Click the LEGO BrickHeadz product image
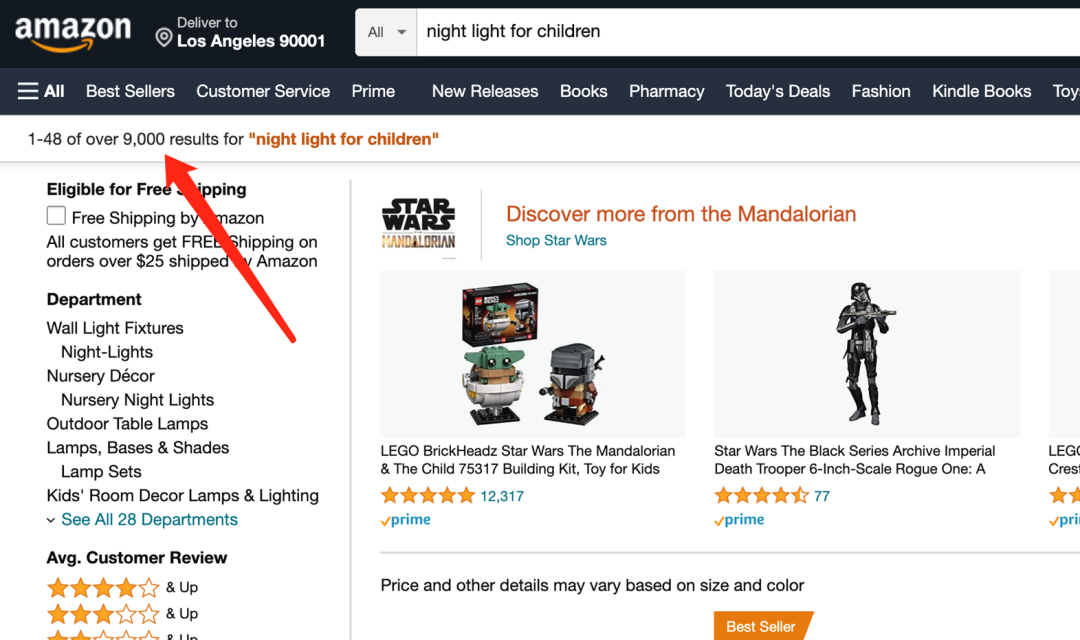Image resolution: width=1080 pixels, height=640 pixels. [532, 354]
